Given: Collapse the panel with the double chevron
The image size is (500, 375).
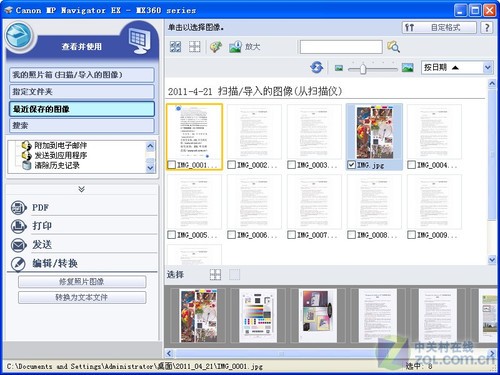Looking at the screenshot, I should click(x=81, y=189).
